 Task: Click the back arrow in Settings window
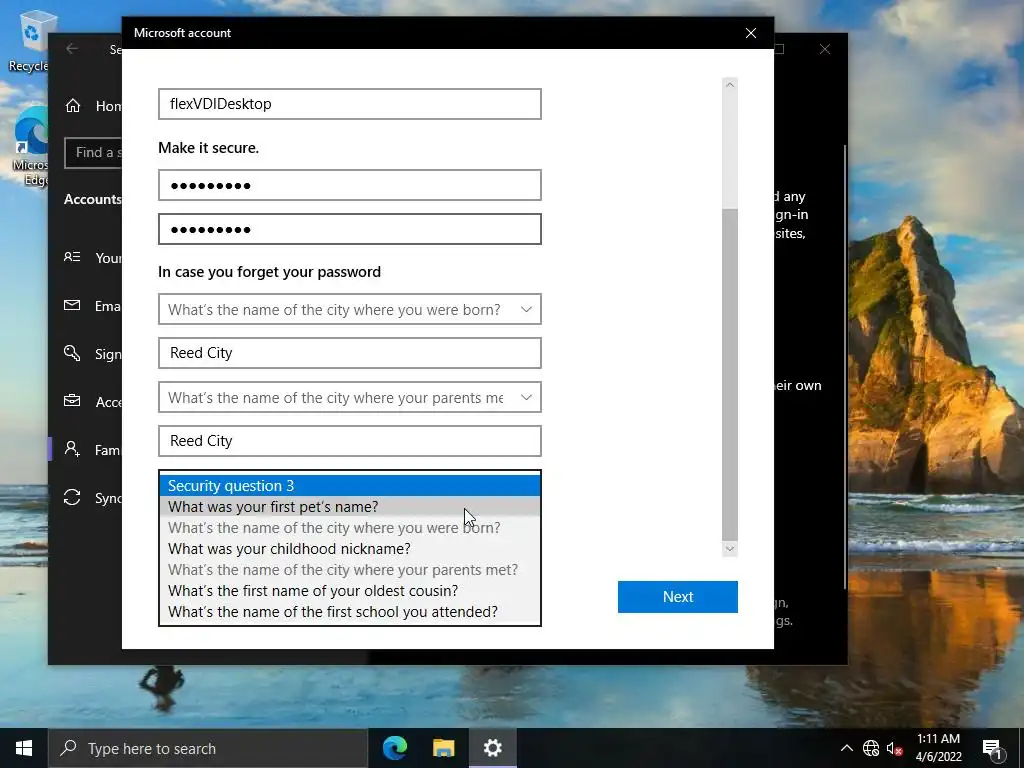tap(72, 49)
